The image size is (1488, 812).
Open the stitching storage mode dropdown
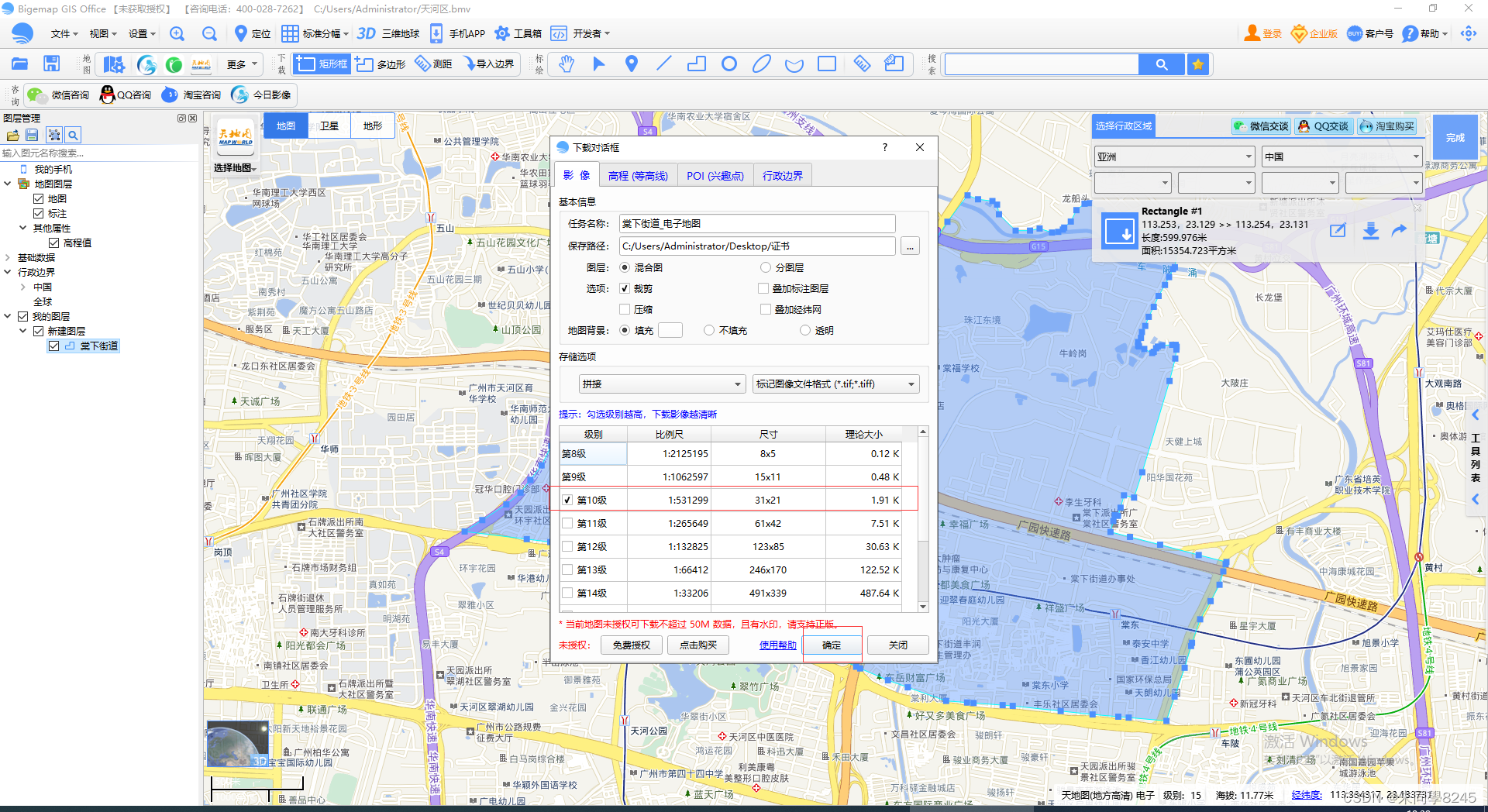[x=663, y=384]
